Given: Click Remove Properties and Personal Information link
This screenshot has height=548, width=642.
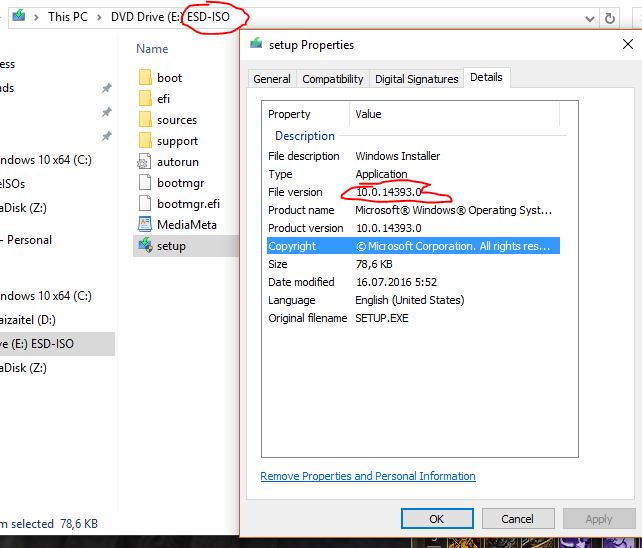Looking at the screenshot, I should 368,476.
